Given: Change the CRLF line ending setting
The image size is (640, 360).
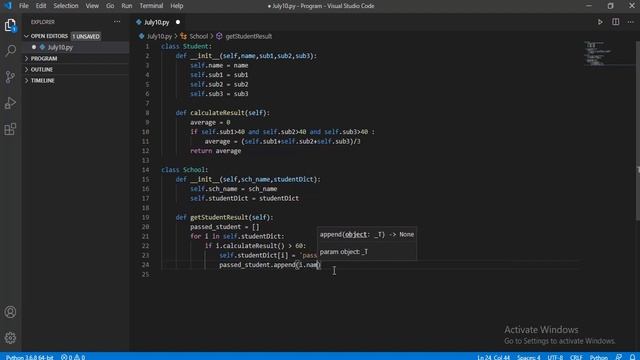Looking at the screenshot, I should 576,357.
